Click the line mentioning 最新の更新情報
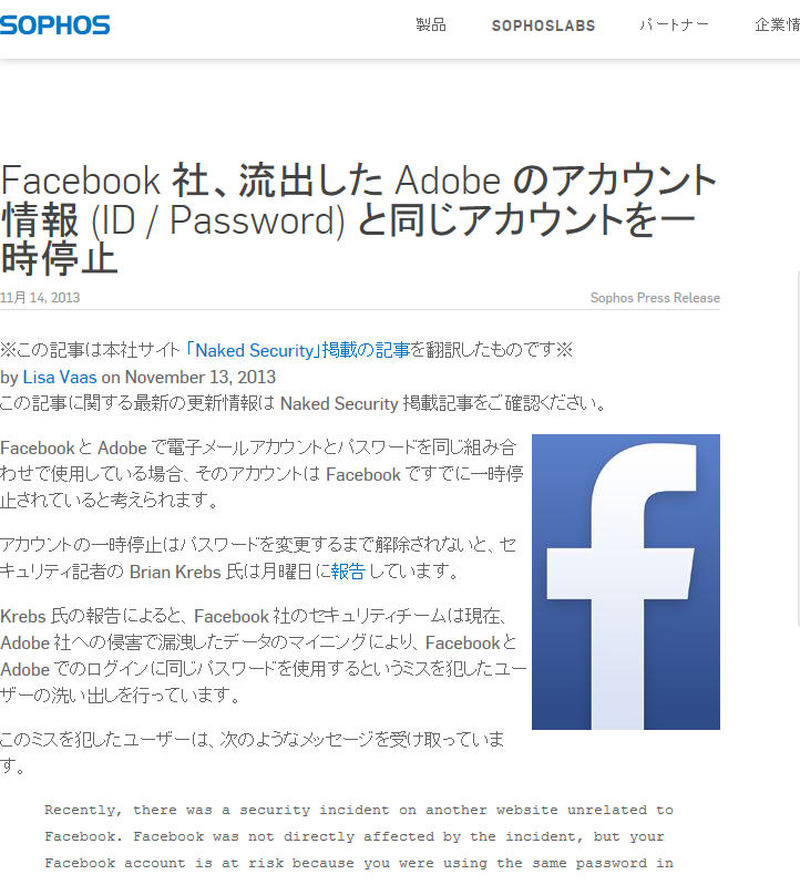The width and height of the screenshot is (800, 885). [303, 404]
